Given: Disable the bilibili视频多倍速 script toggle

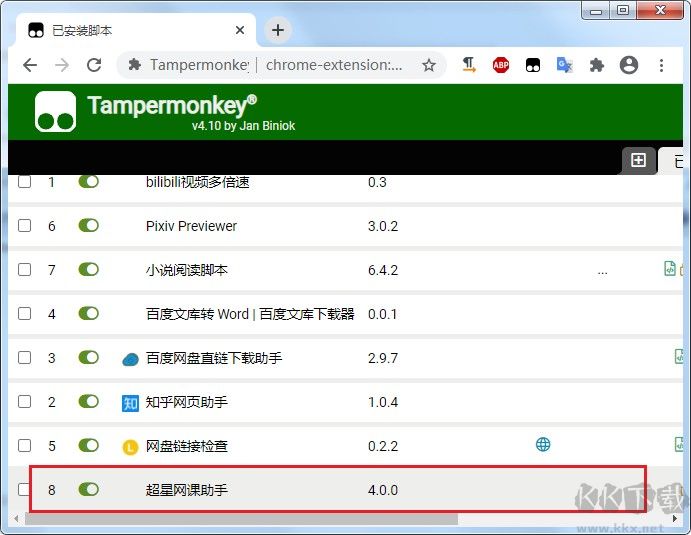Looking at the screenshot, I should (89, 181).
